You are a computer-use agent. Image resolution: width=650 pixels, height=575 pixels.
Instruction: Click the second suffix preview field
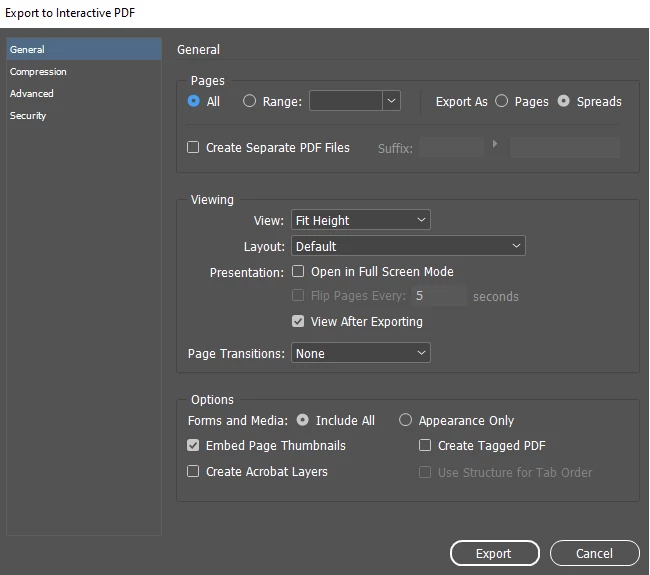click(x=565, y=148)
